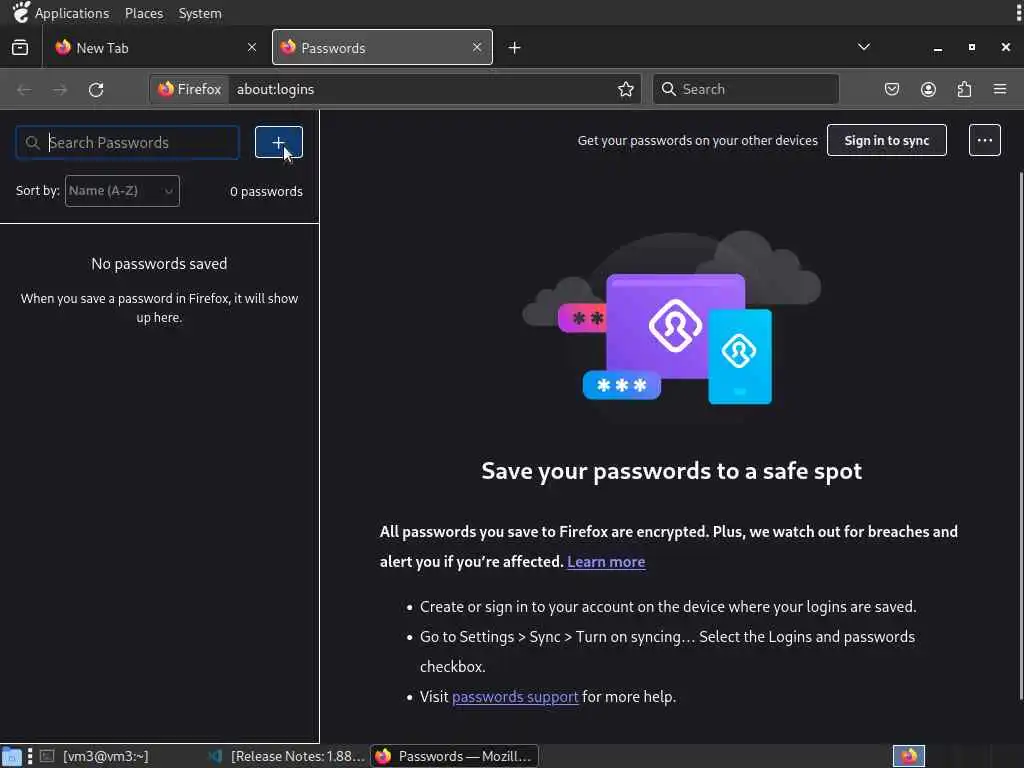Focus the Search Passwords field

tap(127, 142)
